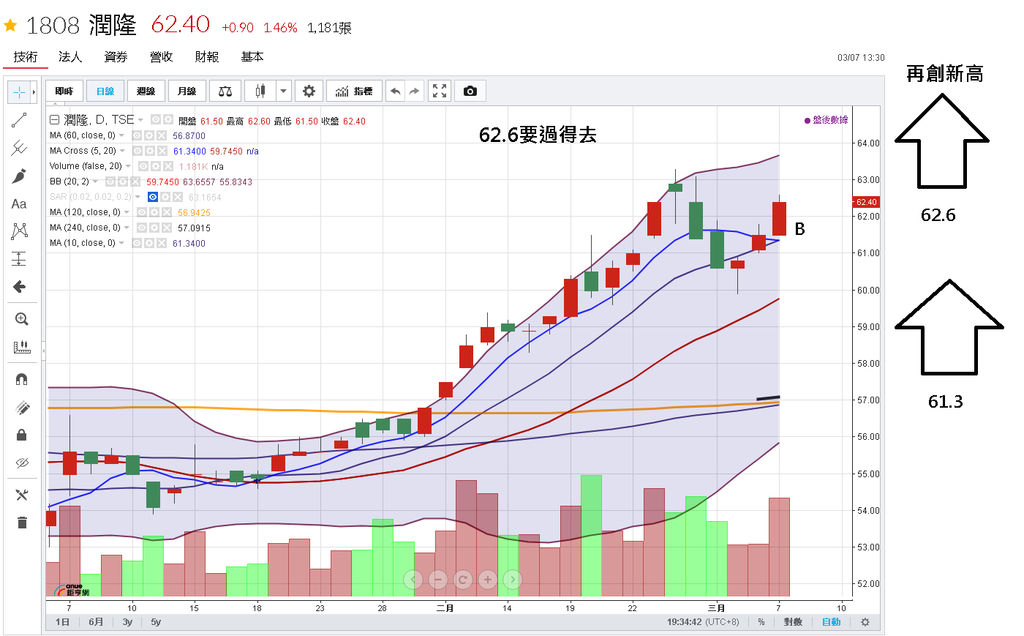Image resolution: width=1024 pixels, height=636 pixels.
Task: Remove the MA (240, close, 0) indicator
Action: click(x=167, y=228)
